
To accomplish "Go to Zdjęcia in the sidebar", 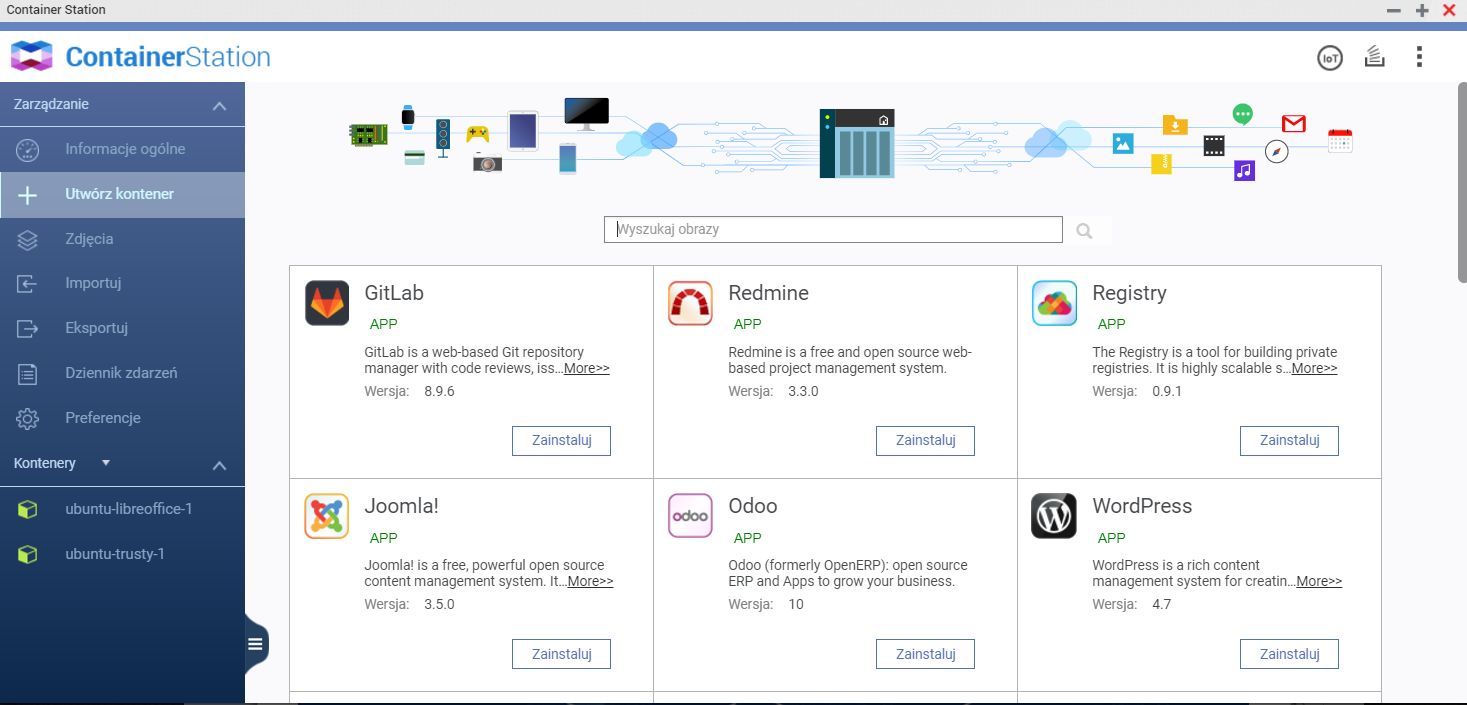I will coord(122,239).
